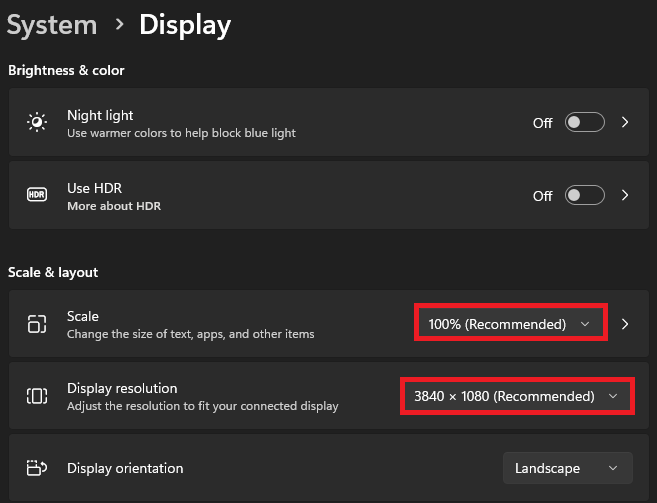The image size is (657, 503).
Task: Click the Display breadcrumb heading
Action: (185, 24)
